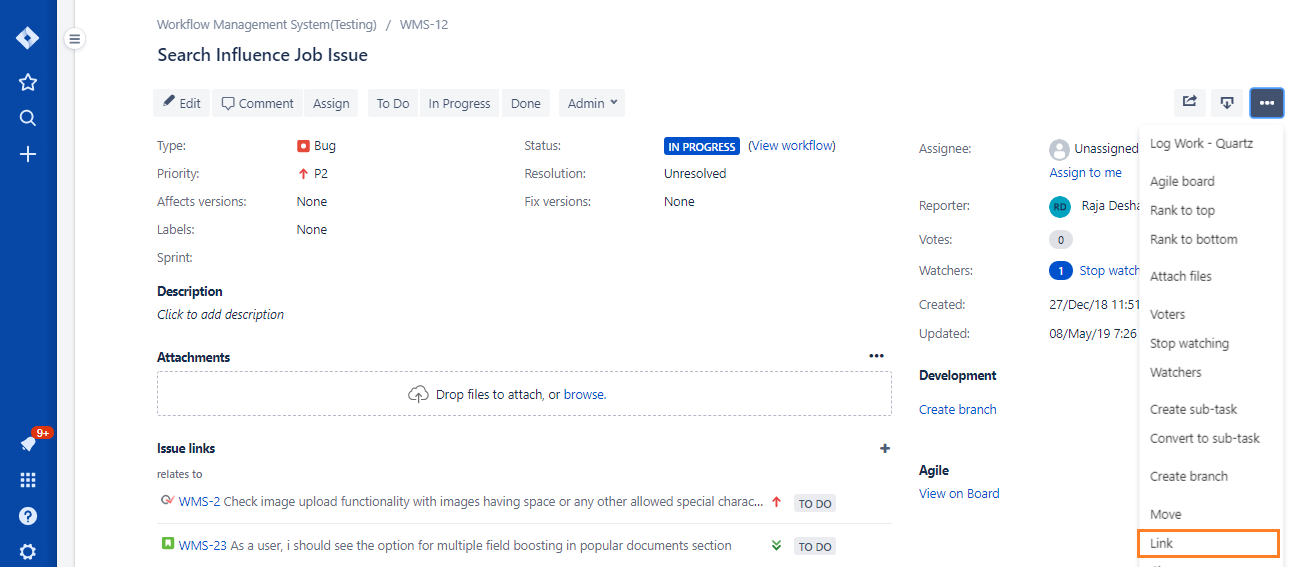
Task: Click the description field to add text
Action: [x=220, y=314]
